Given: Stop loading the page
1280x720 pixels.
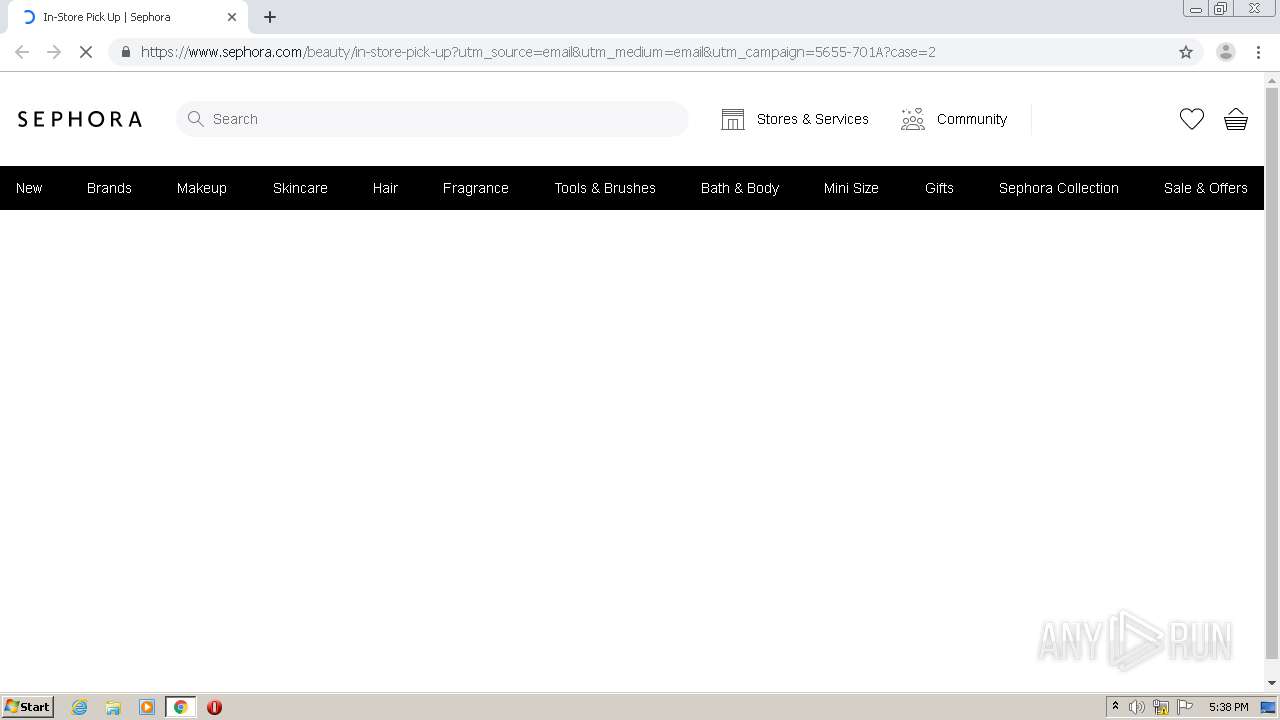Looking at the screenshot, I should click(86, 52).
